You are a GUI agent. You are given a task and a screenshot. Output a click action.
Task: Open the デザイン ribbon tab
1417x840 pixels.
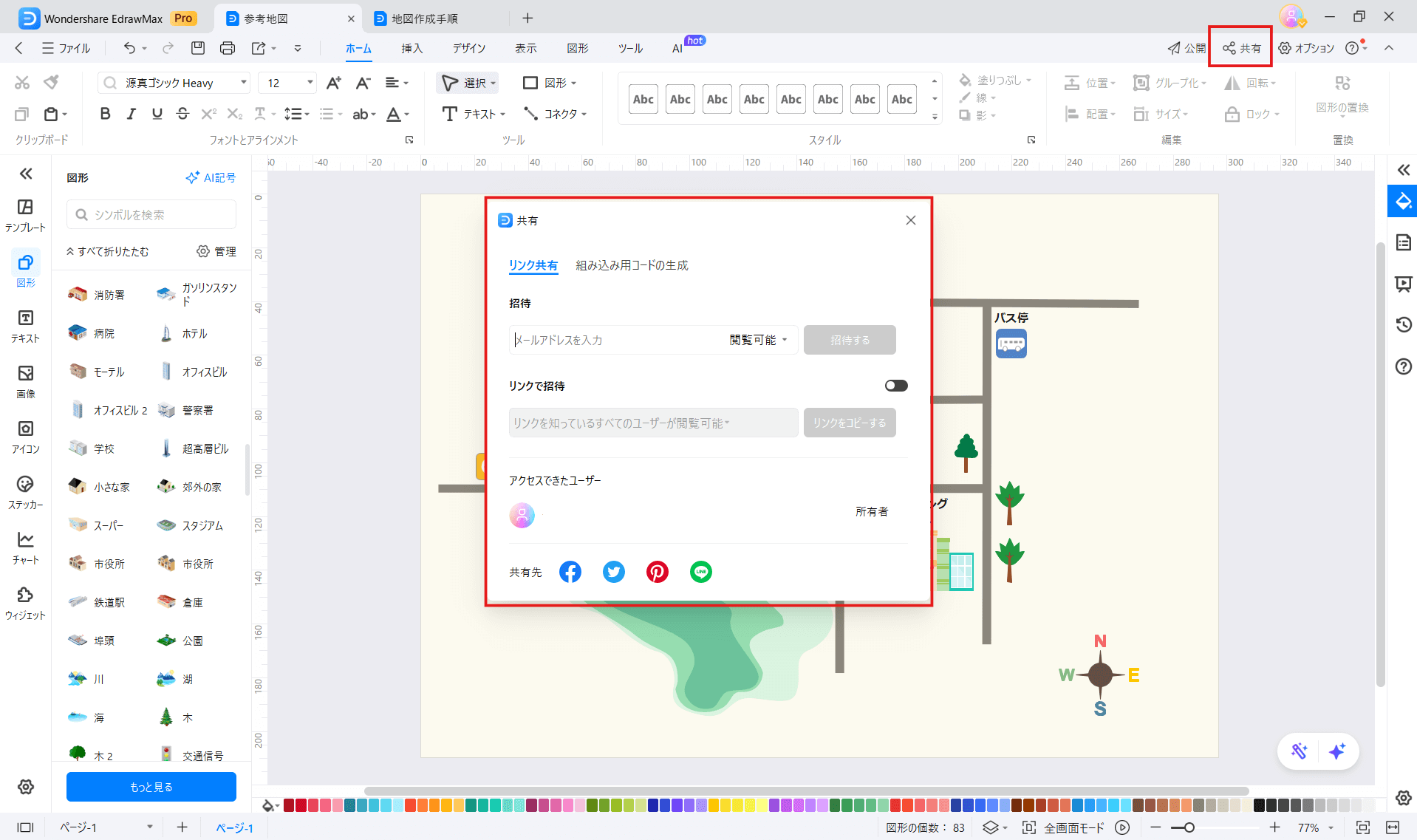tap(469, 48)
